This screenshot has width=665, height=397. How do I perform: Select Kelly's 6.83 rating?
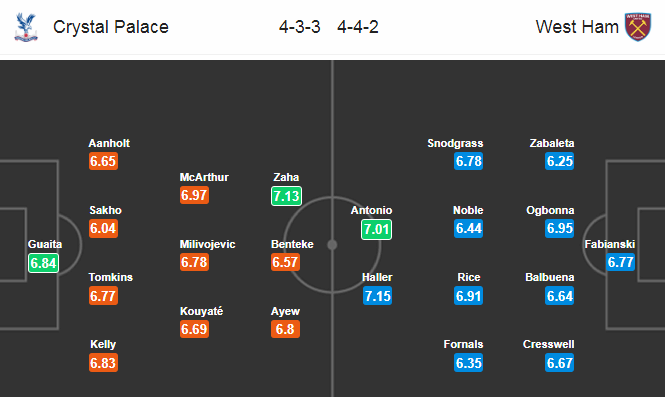(103, 363)
